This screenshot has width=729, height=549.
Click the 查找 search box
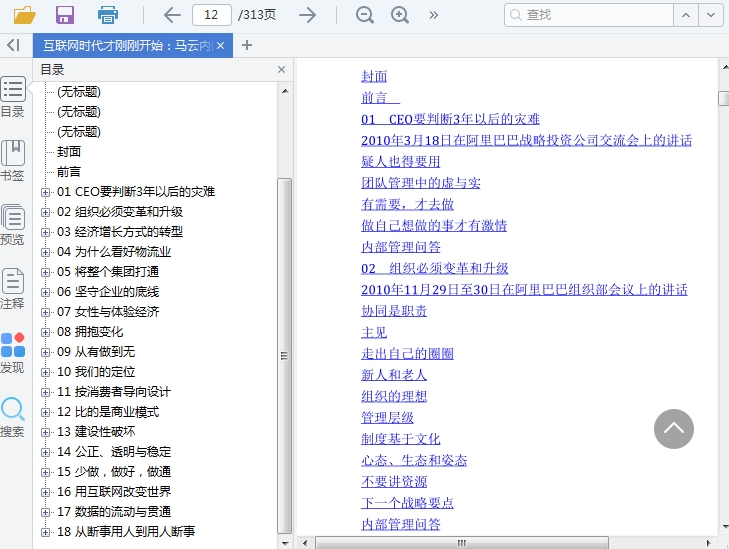point(589,15)
